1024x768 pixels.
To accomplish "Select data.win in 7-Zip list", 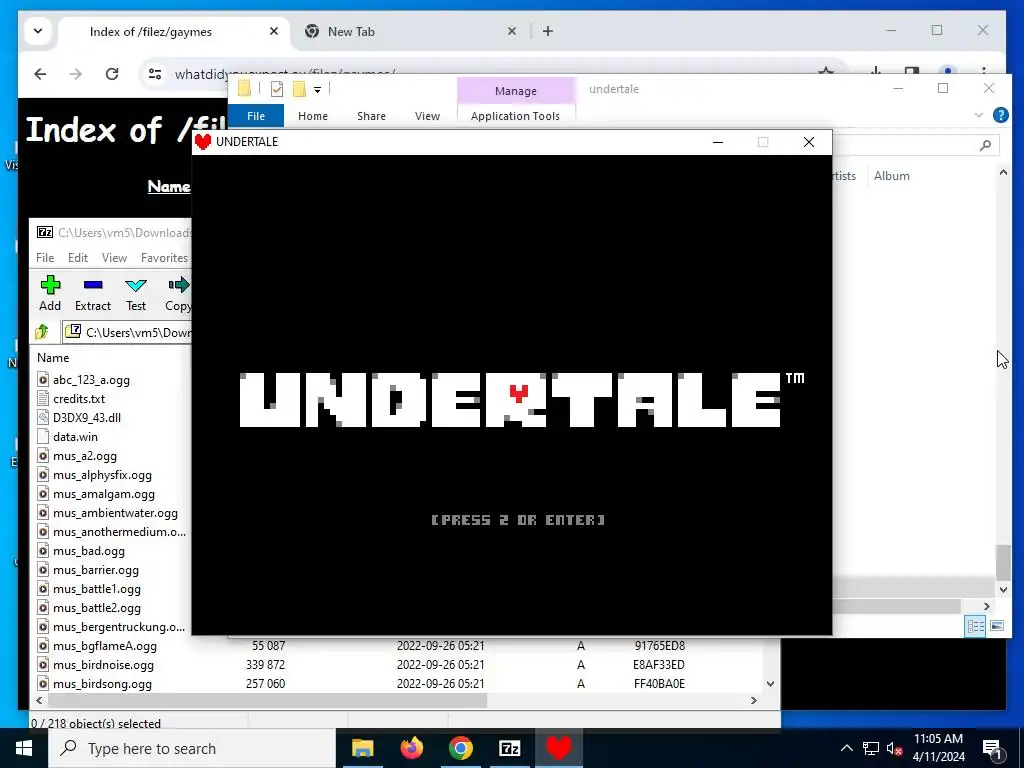I will pyautogui.click(x=75, y=437).
